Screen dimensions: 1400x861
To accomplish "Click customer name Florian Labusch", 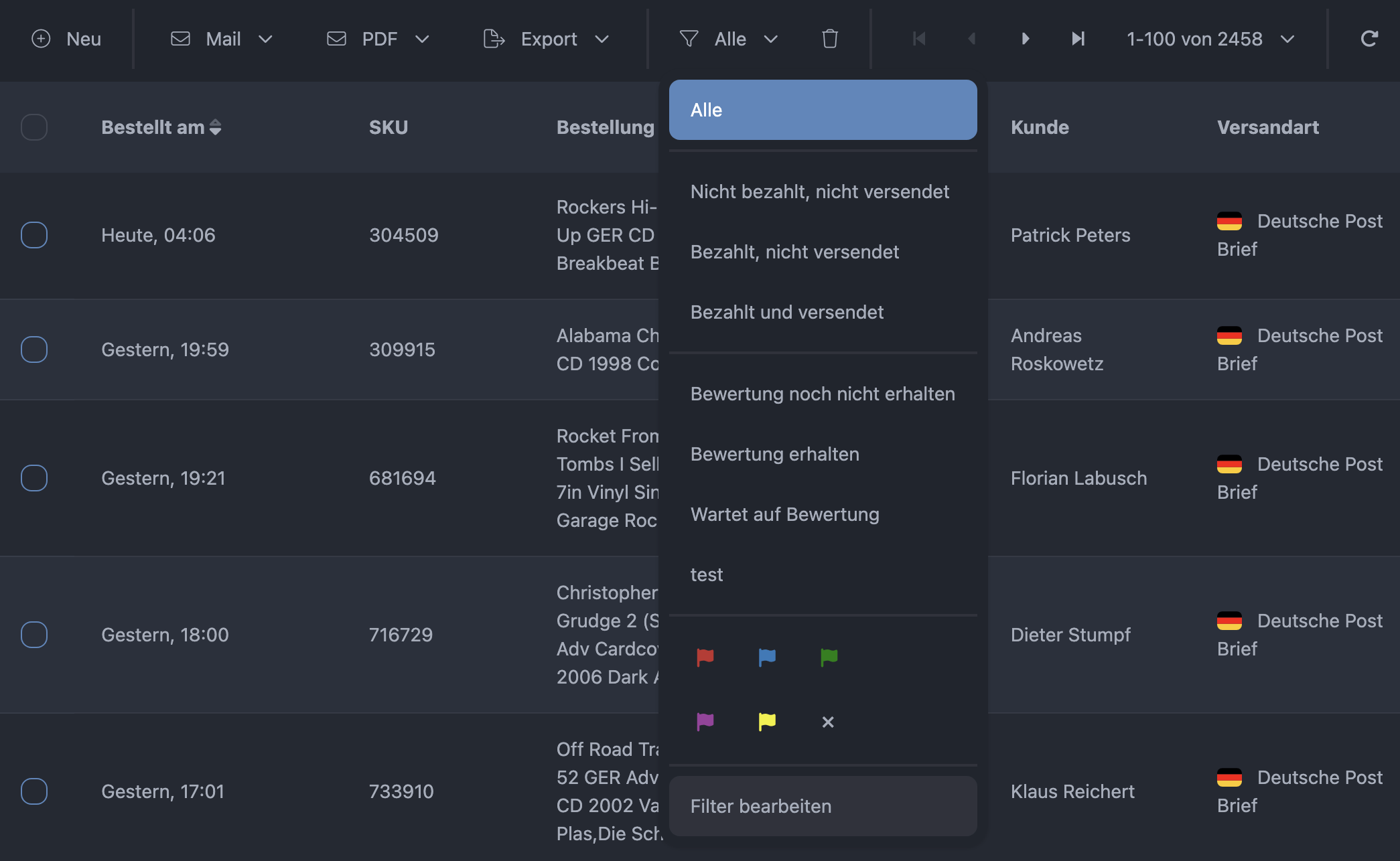I will click(x=1079, y=478).
